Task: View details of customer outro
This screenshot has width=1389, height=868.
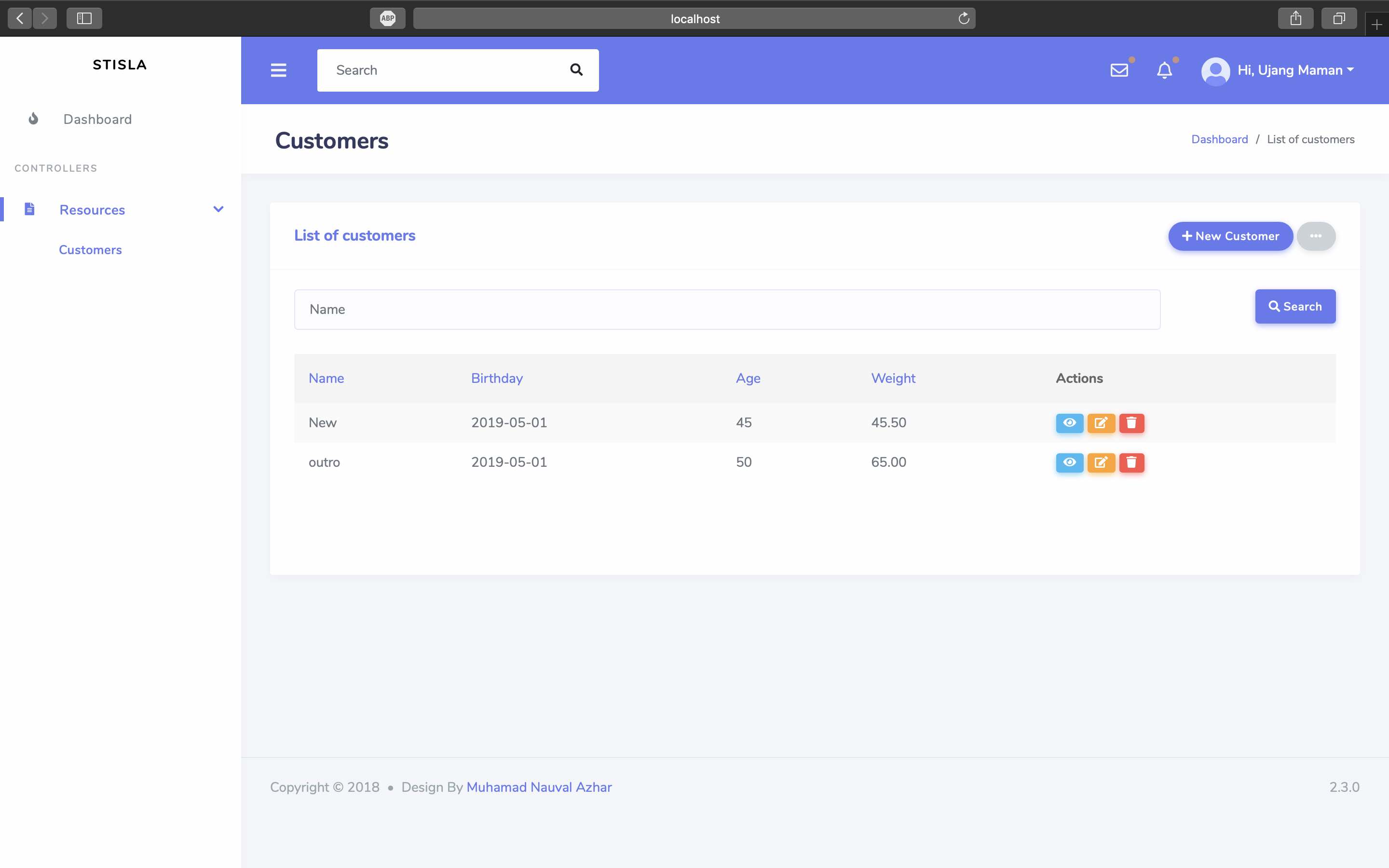Action: click(x=1069, y=463)
